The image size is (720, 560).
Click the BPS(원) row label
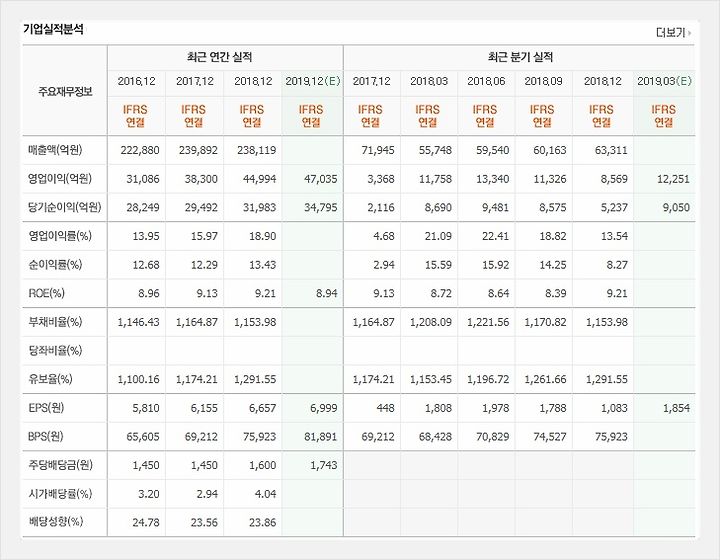[45, 436]
